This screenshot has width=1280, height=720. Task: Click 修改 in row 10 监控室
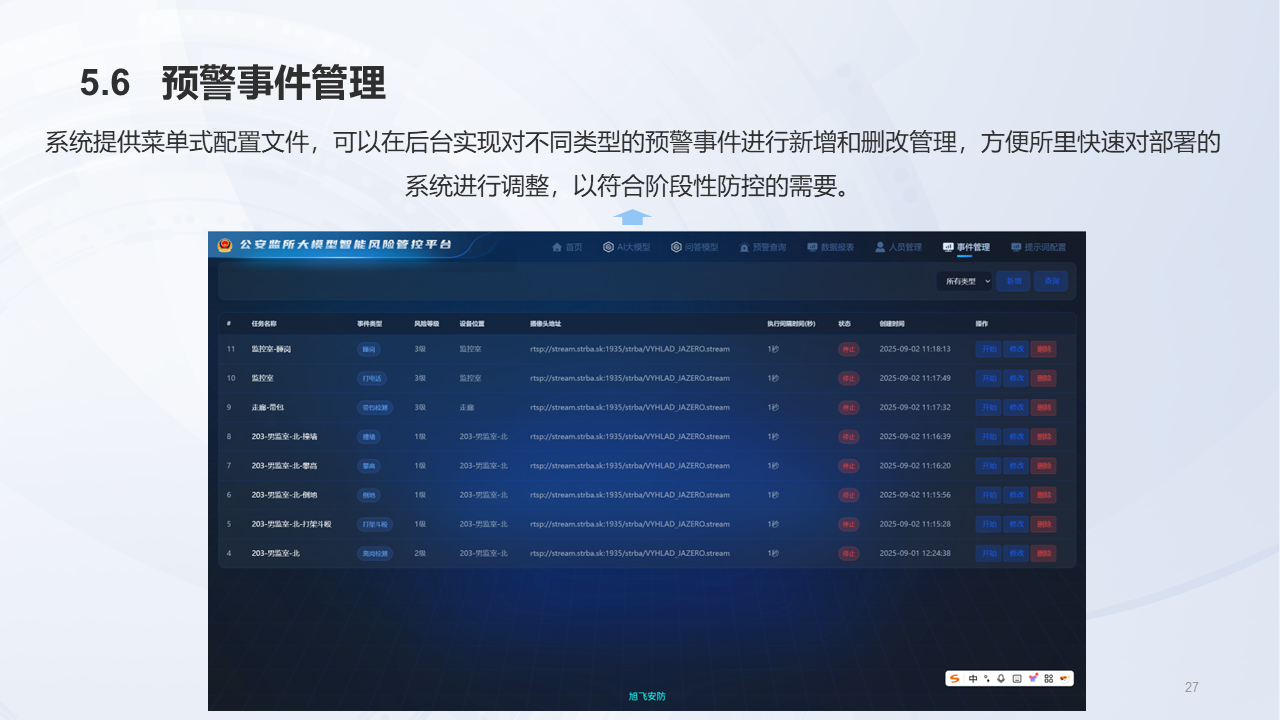click(1016, 378)
